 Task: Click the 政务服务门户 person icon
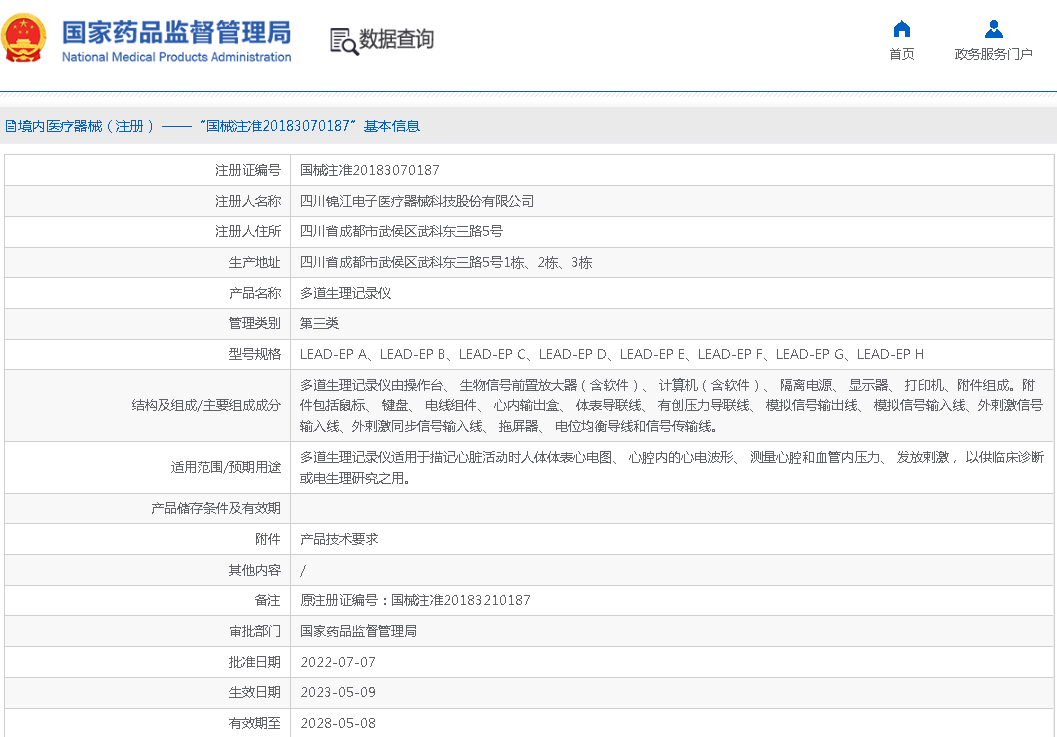click(x=993, y=28)
